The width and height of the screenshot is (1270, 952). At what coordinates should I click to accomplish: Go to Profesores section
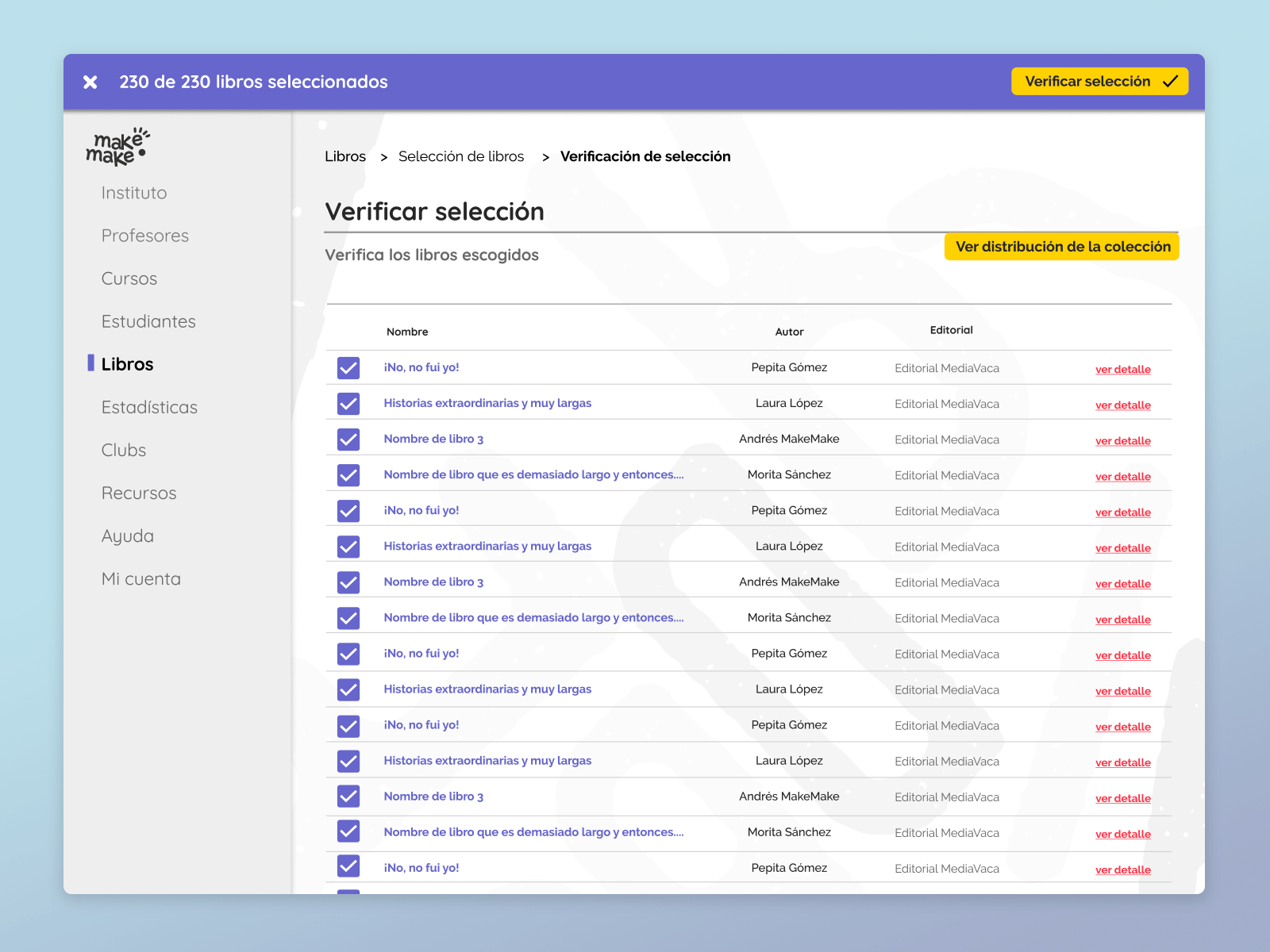coord(145,236)
